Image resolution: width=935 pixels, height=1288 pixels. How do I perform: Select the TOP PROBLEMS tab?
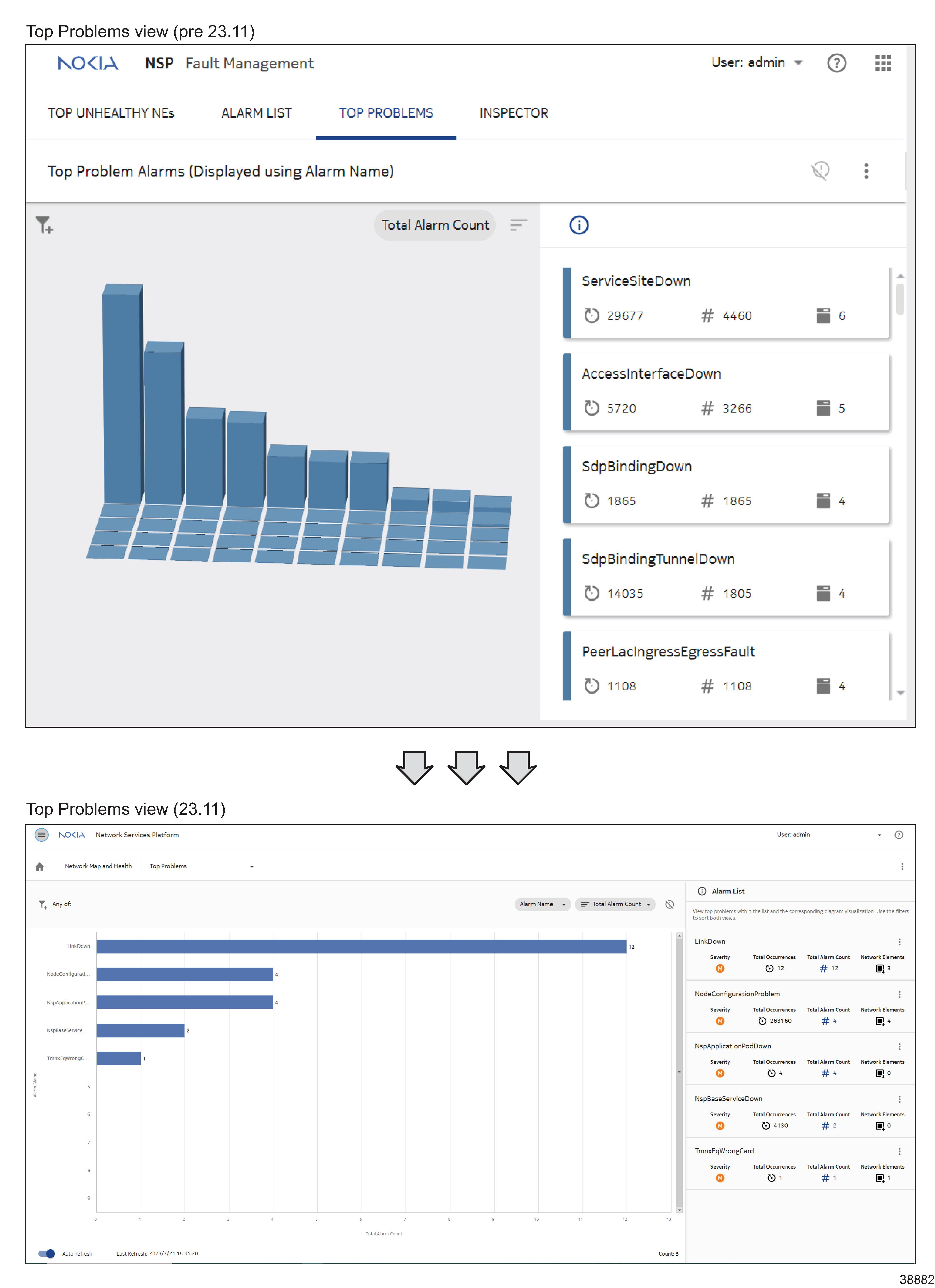(x=386, y=113)
